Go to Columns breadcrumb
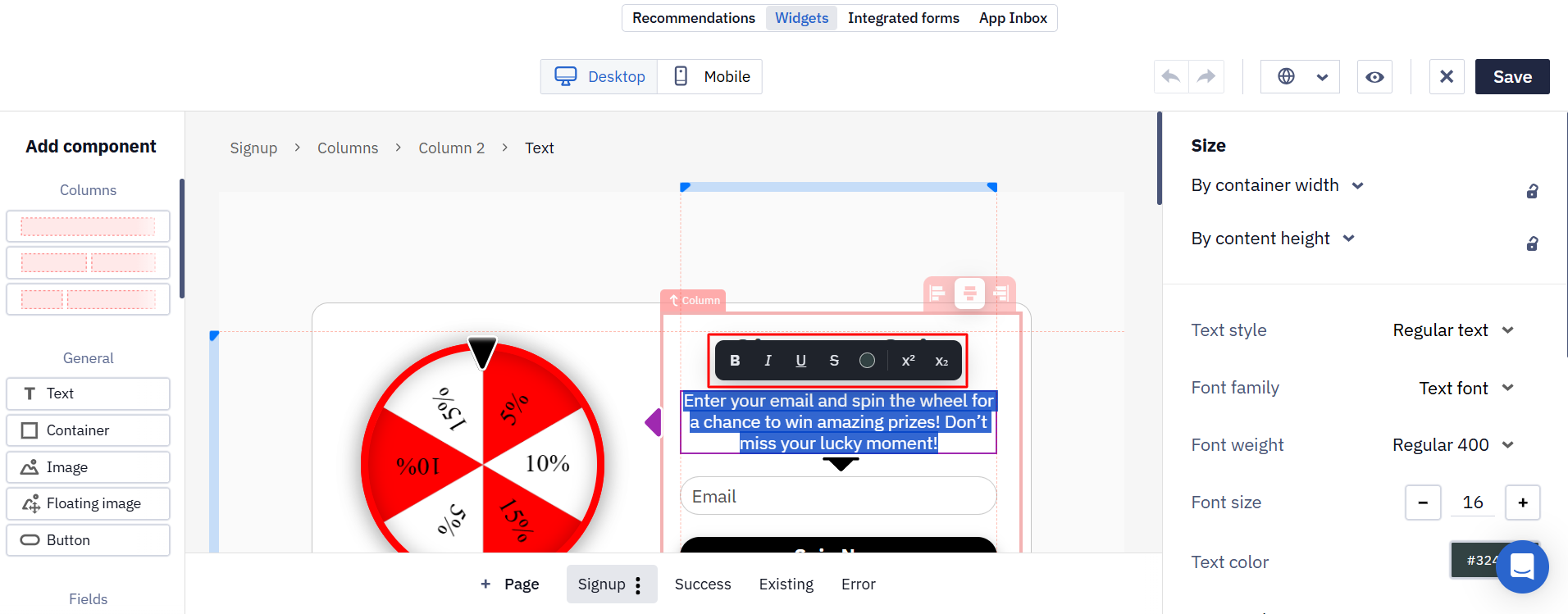 click(x=348, y=148)
